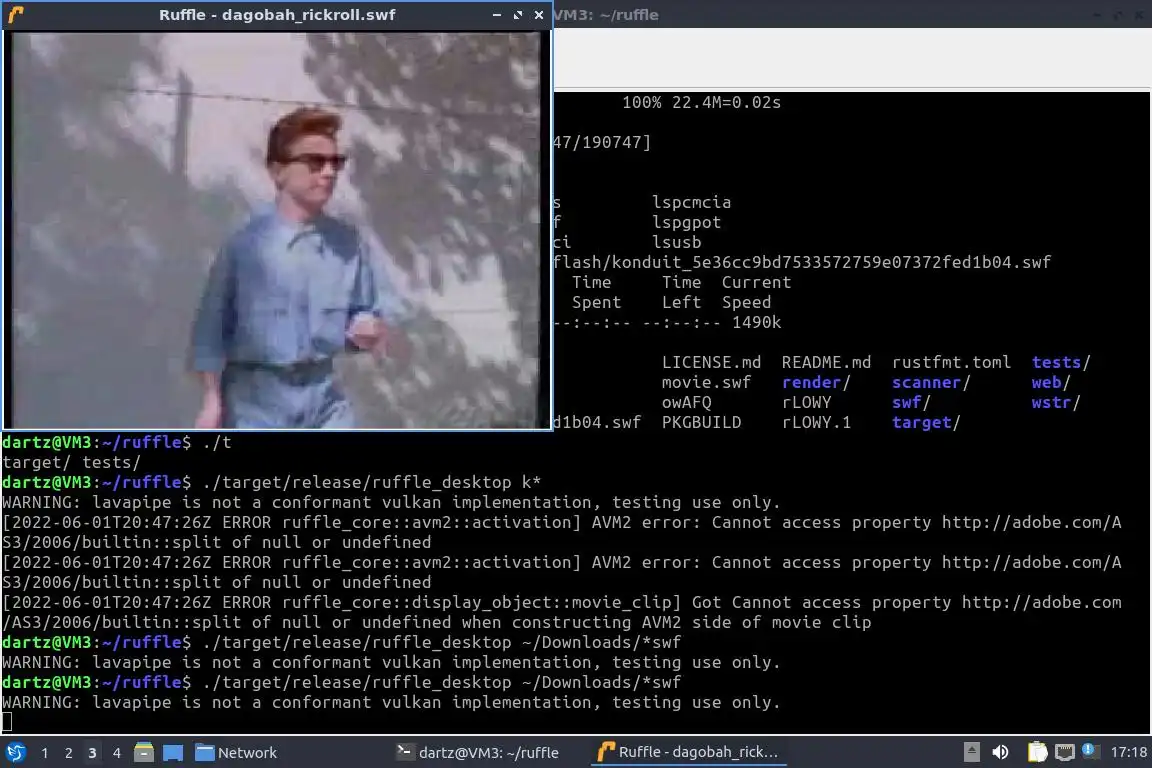Open the clipboard manager tray icon
Viewport: 1152px width, 768px height.
(1037, 752)
